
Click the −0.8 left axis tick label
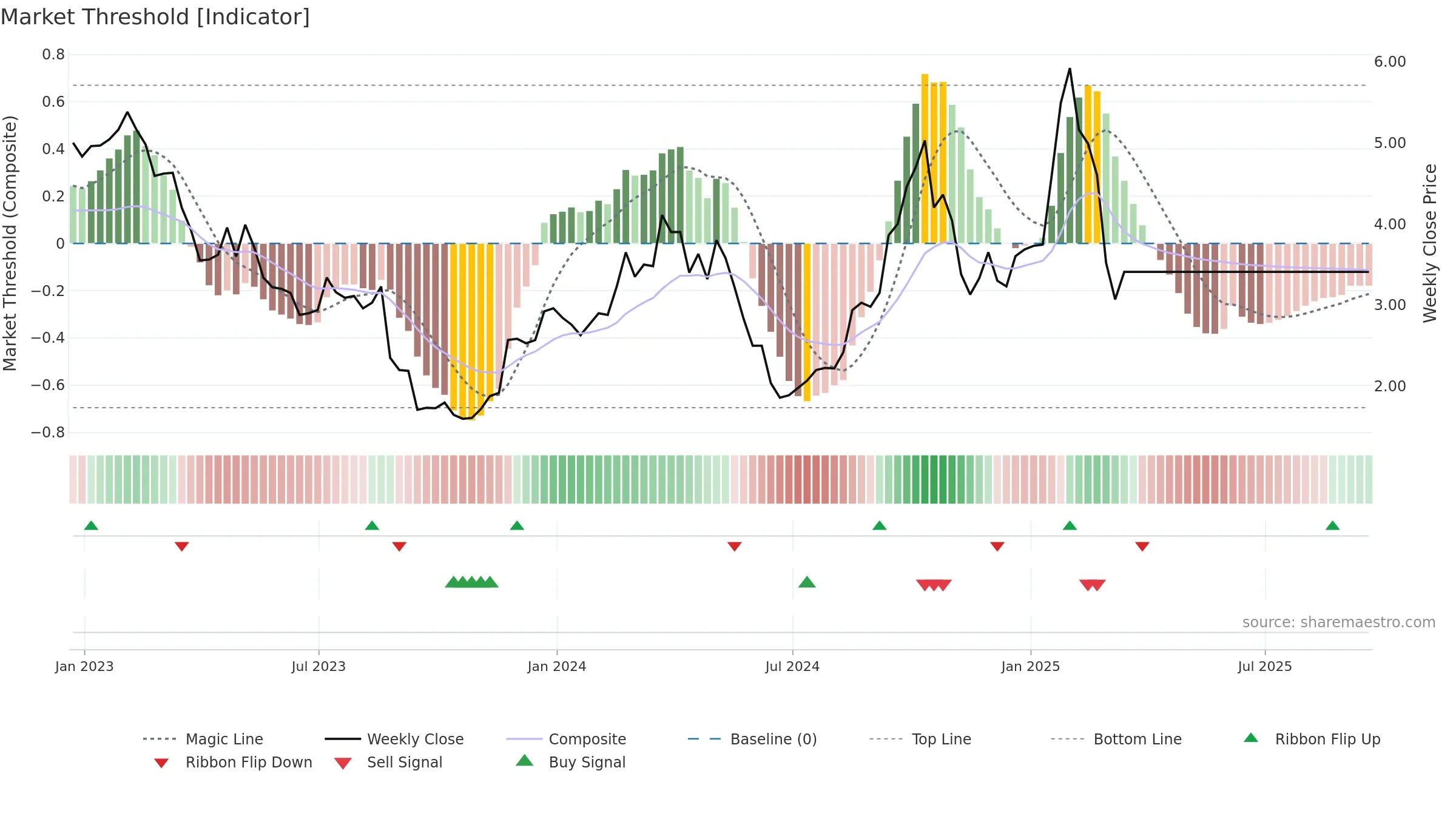pyautogui.click(x=48, y=433)
